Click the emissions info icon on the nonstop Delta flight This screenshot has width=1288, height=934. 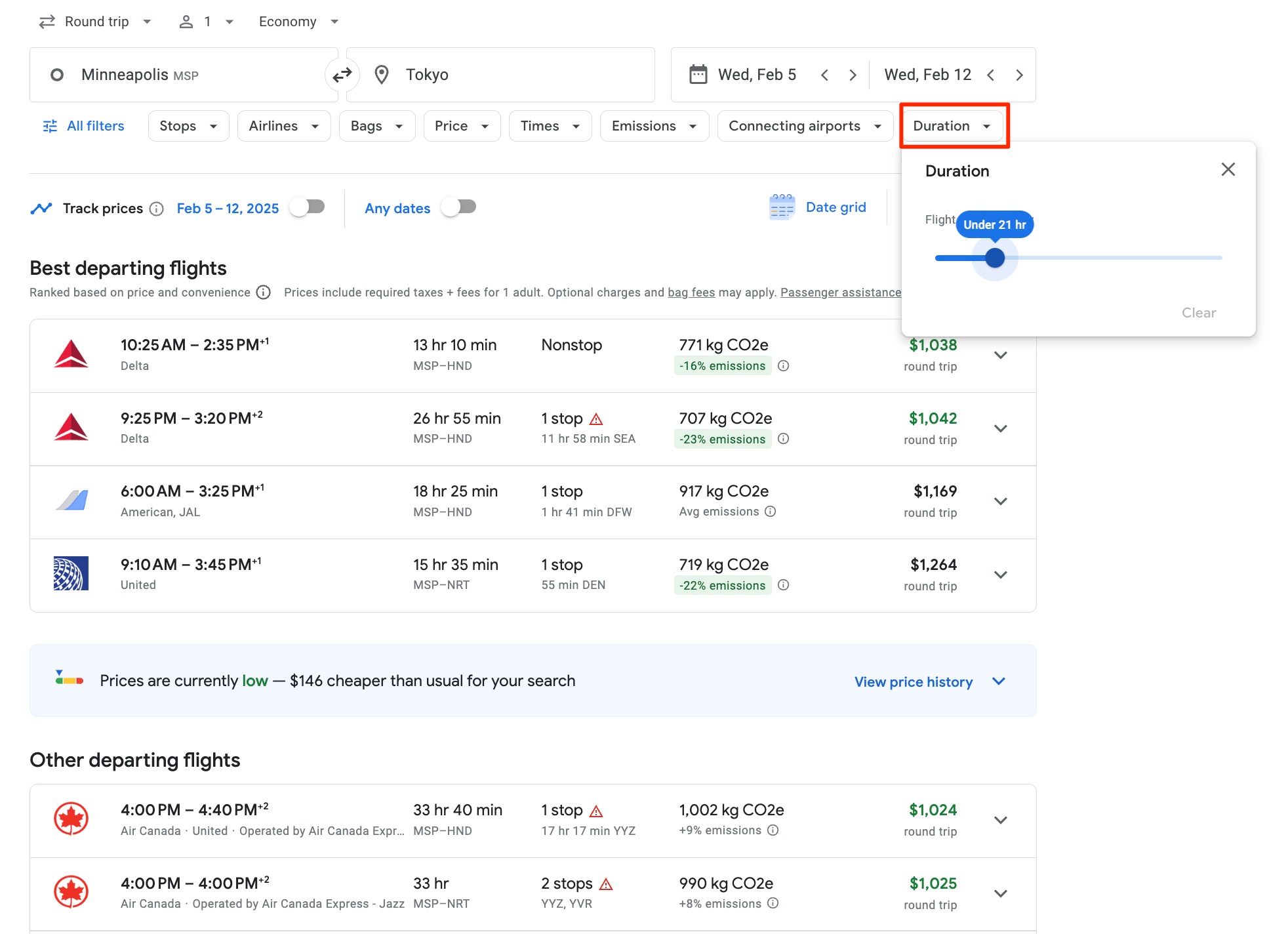point(784,366)
